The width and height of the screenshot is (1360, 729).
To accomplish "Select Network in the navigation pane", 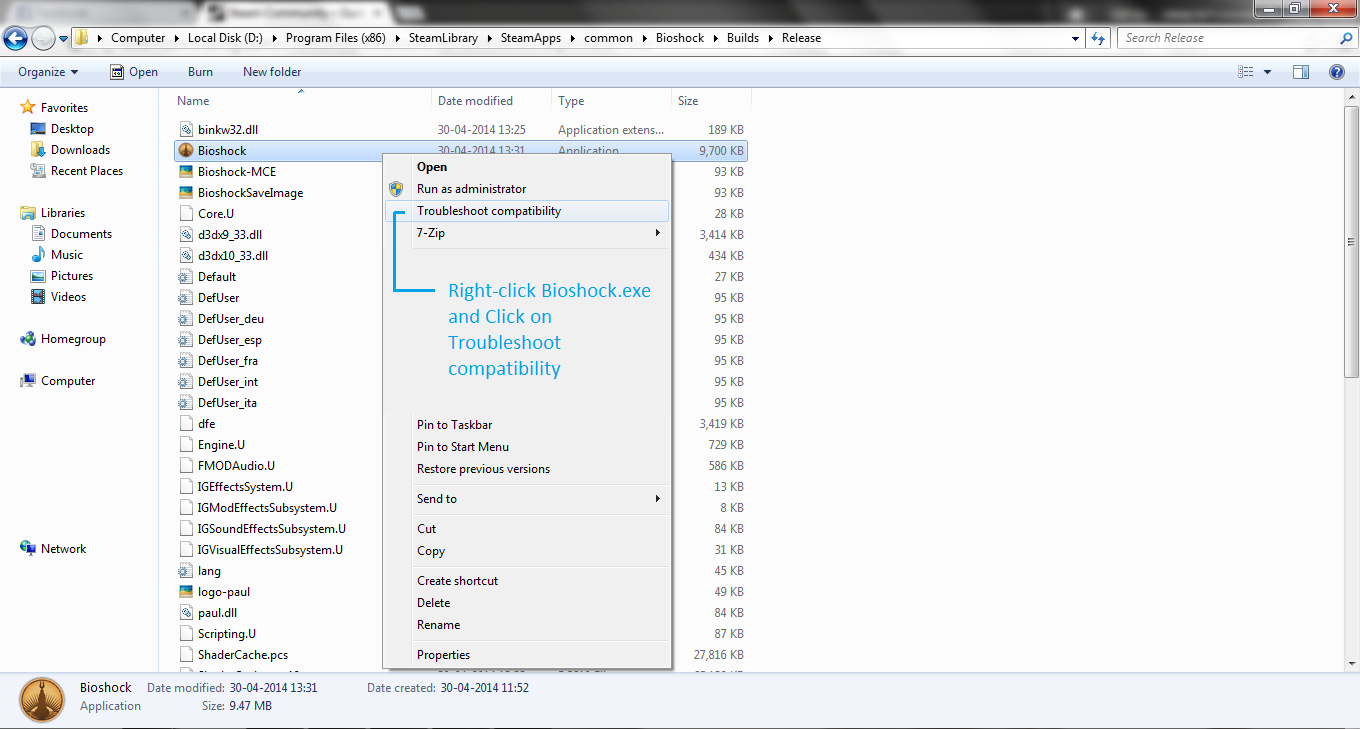I will coord(63,549).
